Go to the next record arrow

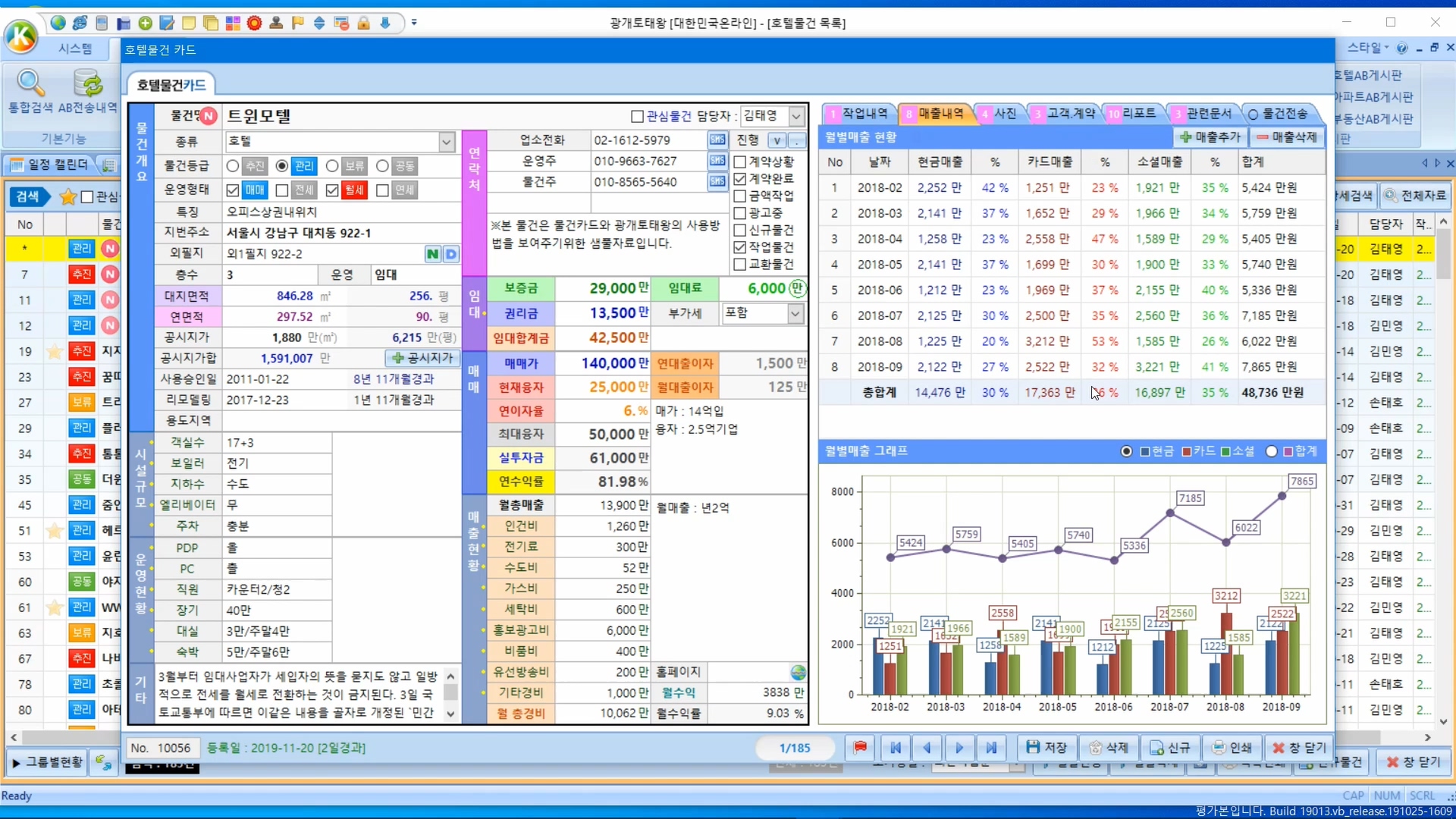(959, 748)
